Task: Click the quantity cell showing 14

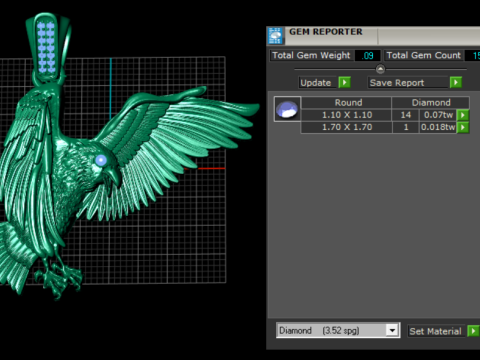Action: coord(406,115)
